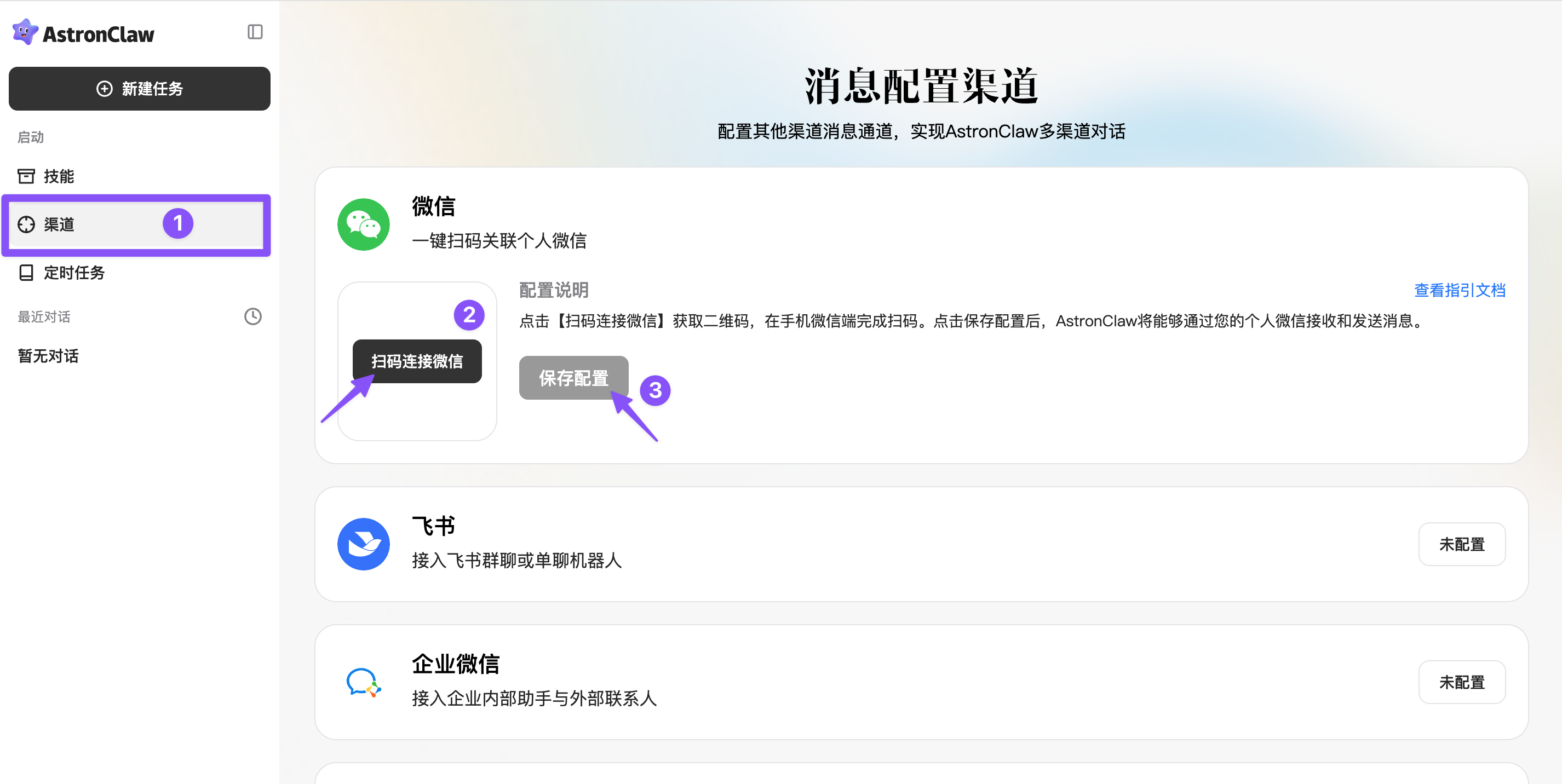Click the green WeChat icon
Viewport: 1562px width, 784px height.
[363, 224]
